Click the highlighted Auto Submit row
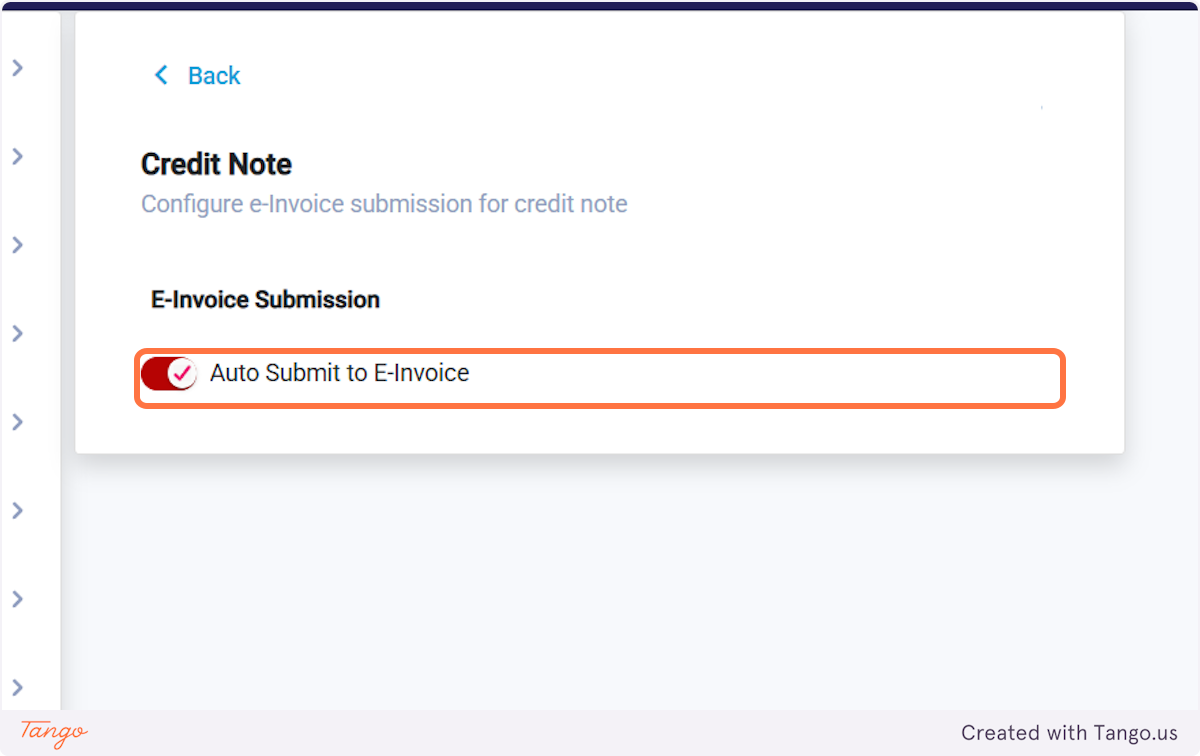 pyautogui.click(x=600, y=378)
